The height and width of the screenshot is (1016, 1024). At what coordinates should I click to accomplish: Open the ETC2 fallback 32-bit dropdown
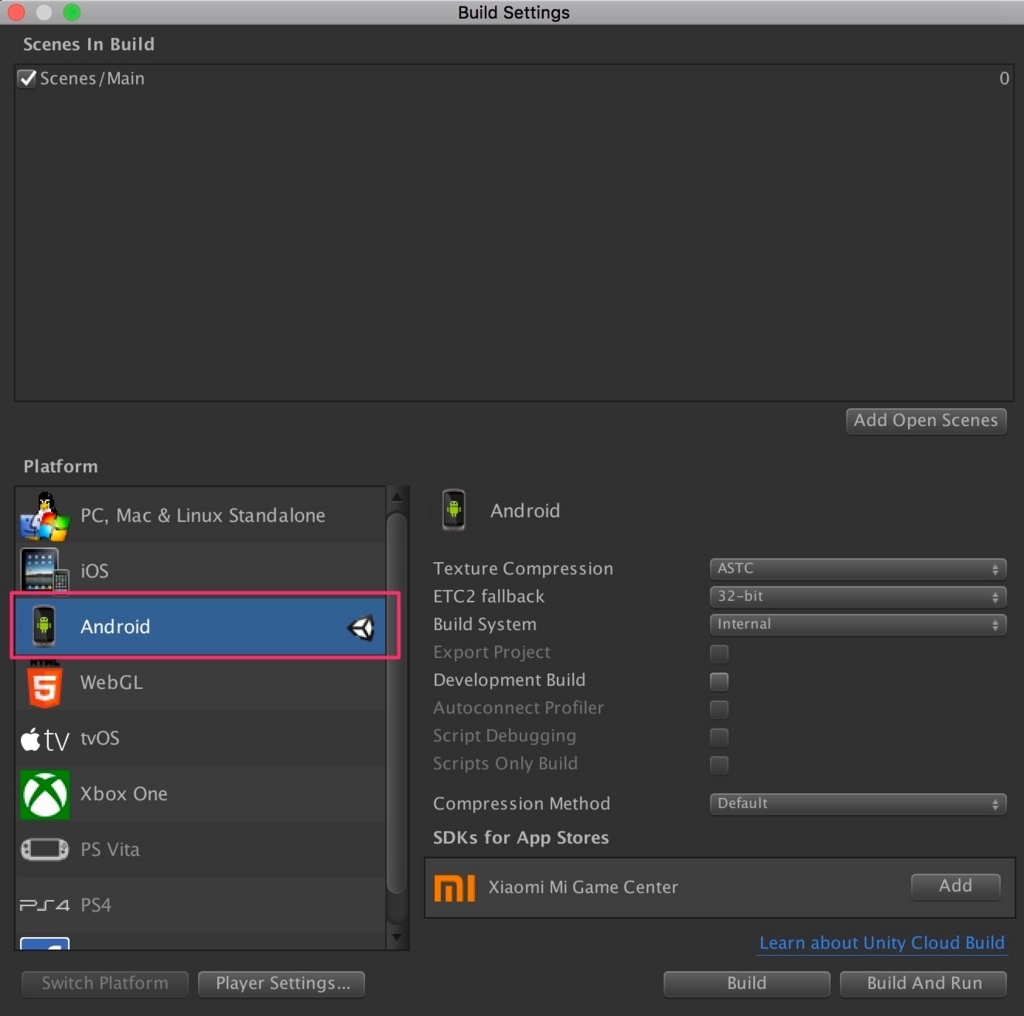(x=857, y=597)
